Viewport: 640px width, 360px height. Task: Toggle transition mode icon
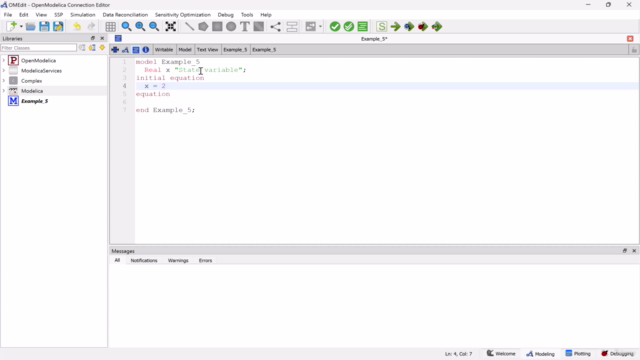pos(292,27)
